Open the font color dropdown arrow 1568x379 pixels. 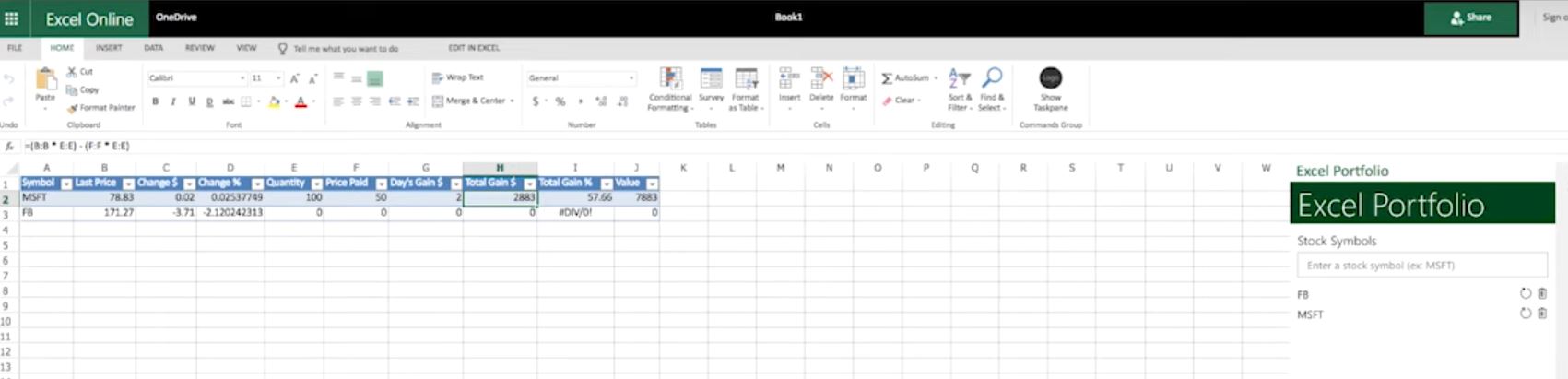coord(313,101)
